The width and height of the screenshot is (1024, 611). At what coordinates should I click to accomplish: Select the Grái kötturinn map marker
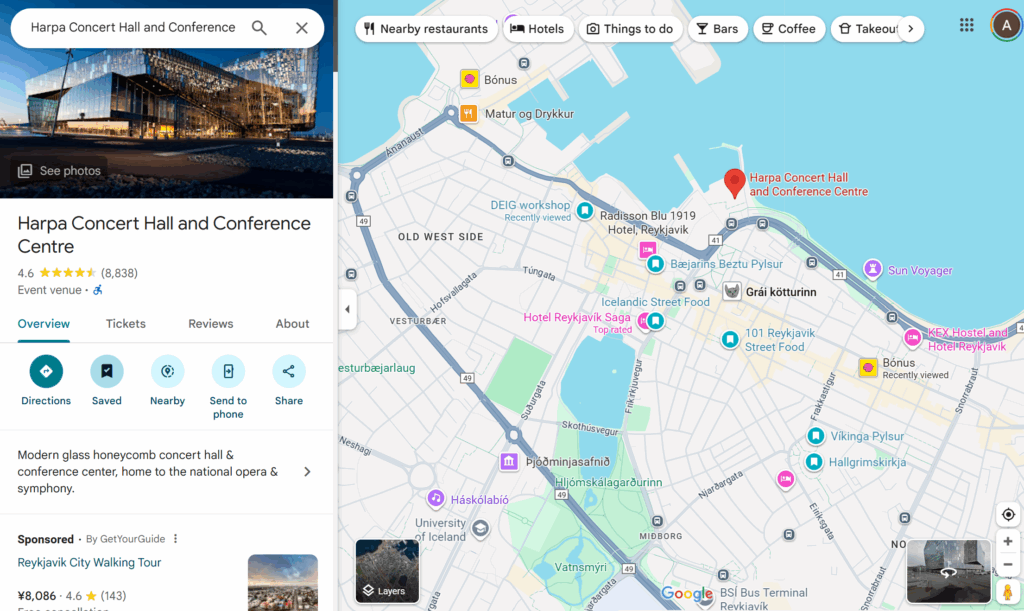[x=731, y=291]
